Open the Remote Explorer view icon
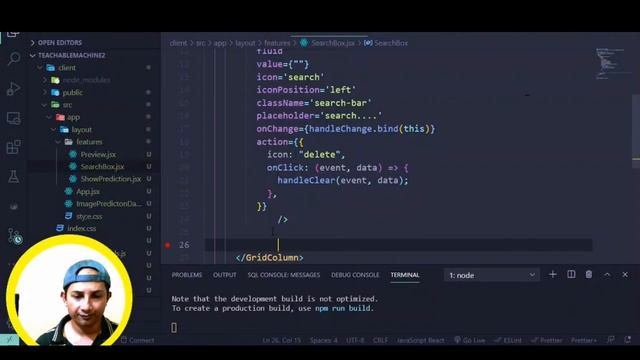Viewport: 640px width, 360px height. [13, 118]
